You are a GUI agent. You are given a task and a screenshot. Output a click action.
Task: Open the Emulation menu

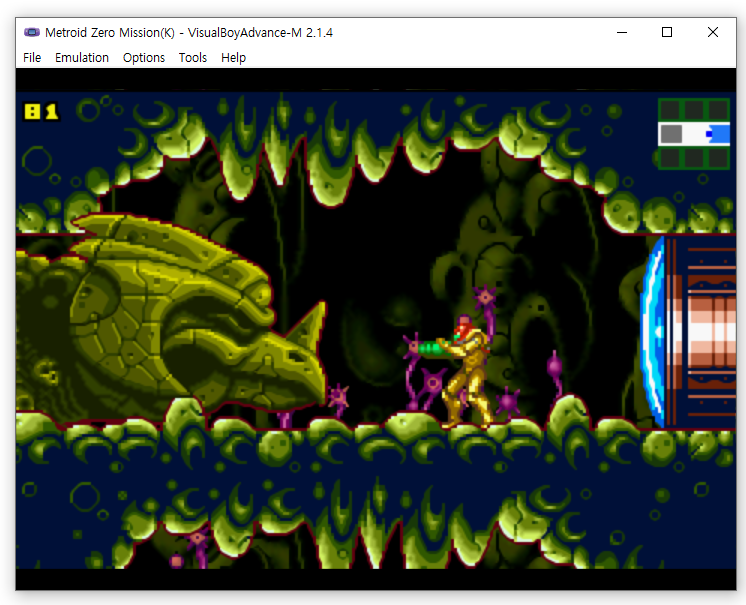pos(82,58)
